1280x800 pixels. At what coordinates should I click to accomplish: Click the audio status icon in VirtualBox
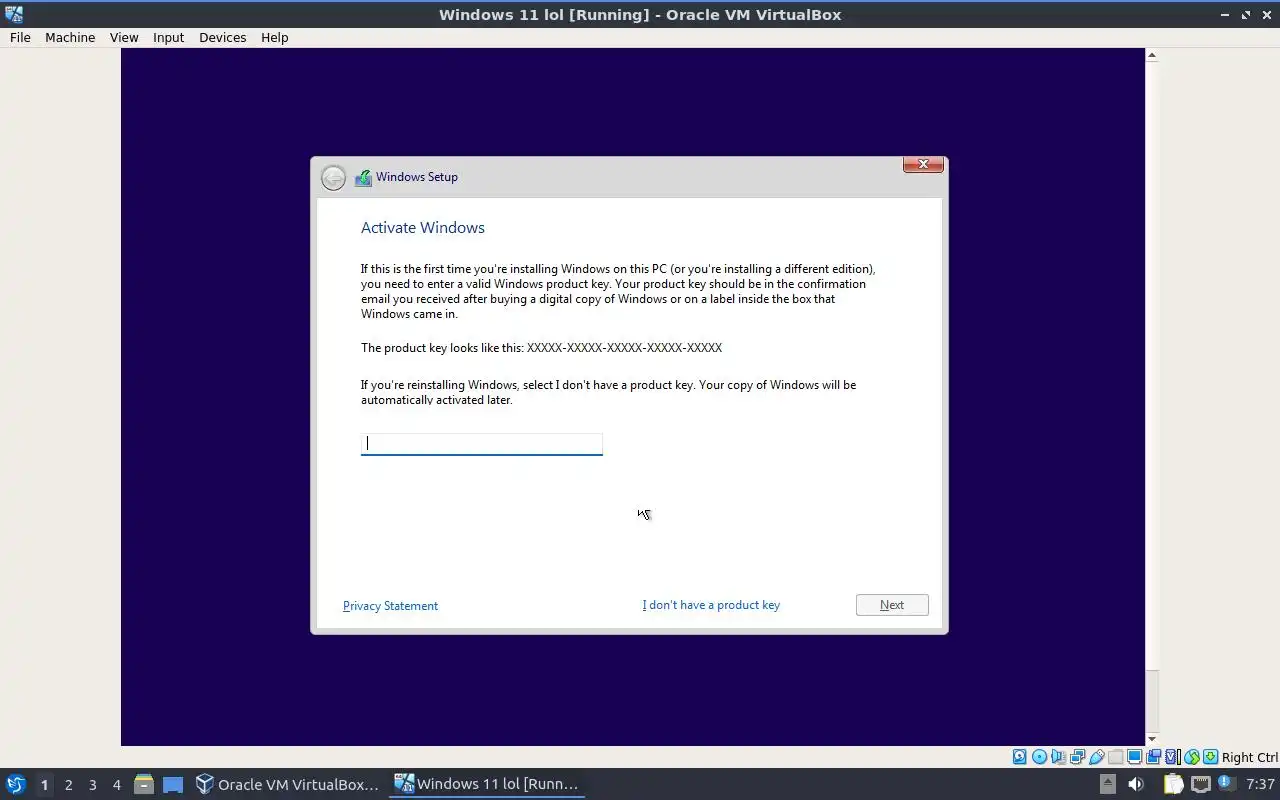1058,757
